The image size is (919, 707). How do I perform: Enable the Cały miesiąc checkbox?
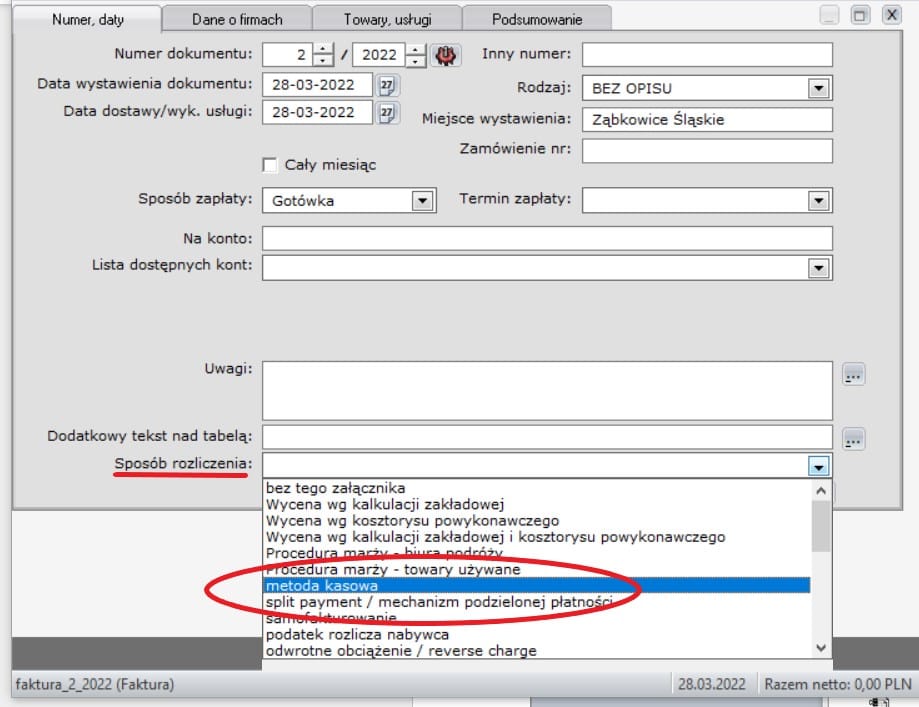[269, 165]
